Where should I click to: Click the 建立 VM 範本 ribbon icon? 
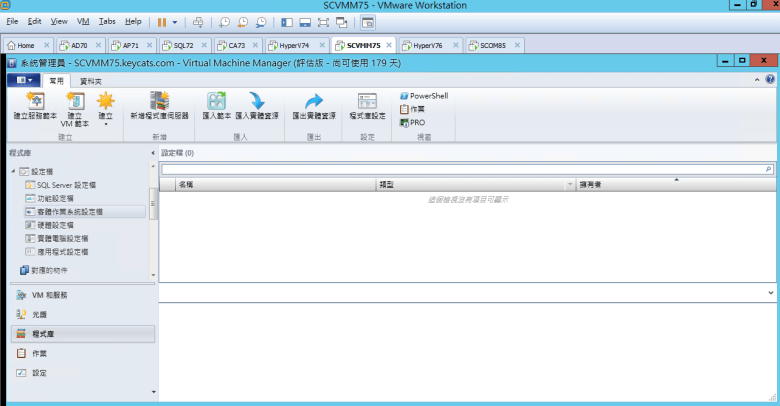coord(75,106)
